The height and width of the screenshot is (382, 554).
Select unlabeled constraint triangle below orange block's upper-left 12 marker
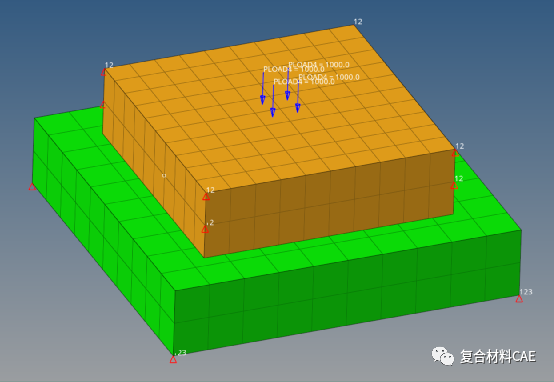coord(103,105)
